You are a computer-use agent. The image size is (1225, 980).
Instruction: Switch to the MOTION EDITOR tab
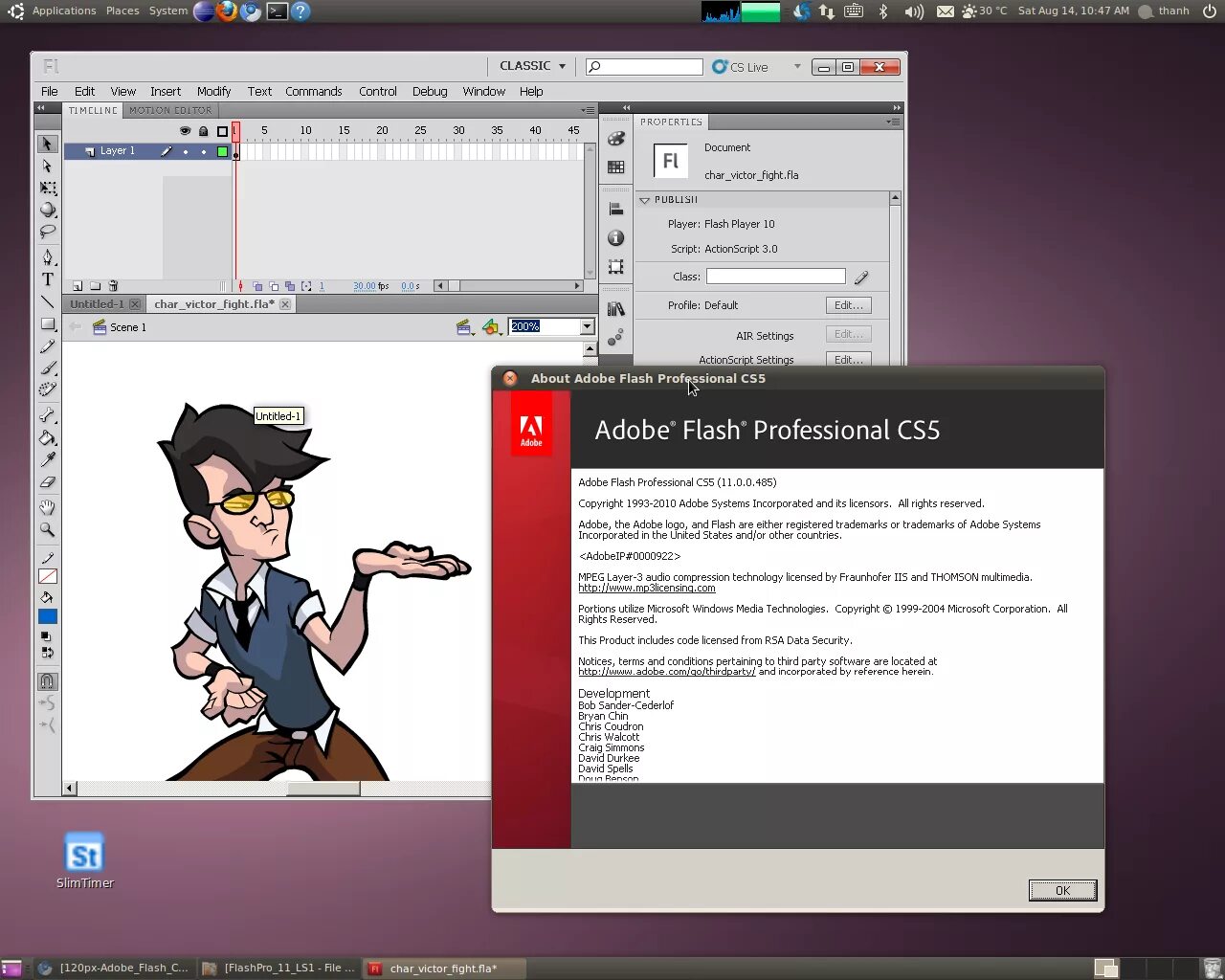point(170,110)
